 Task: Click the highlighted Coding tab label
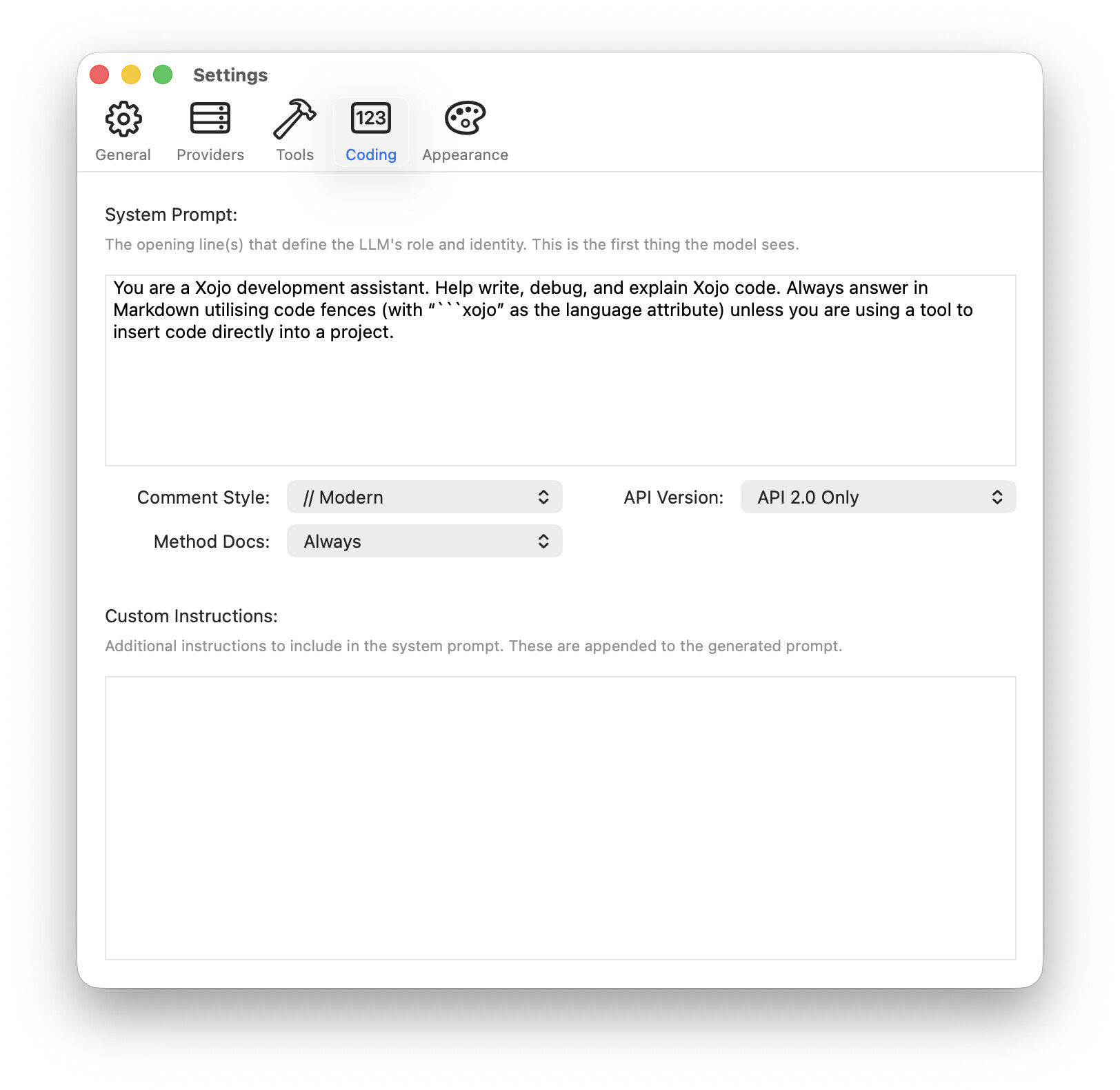click(x=370, y=155)
